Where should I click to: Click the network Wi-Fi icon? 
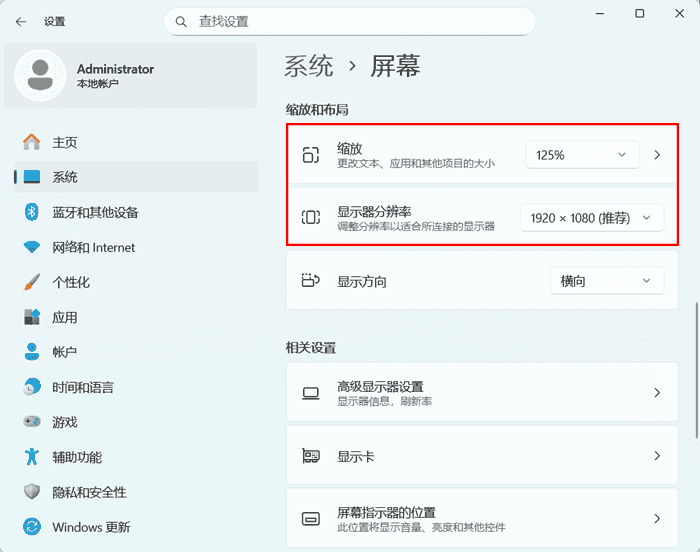[x=32, y=247]
